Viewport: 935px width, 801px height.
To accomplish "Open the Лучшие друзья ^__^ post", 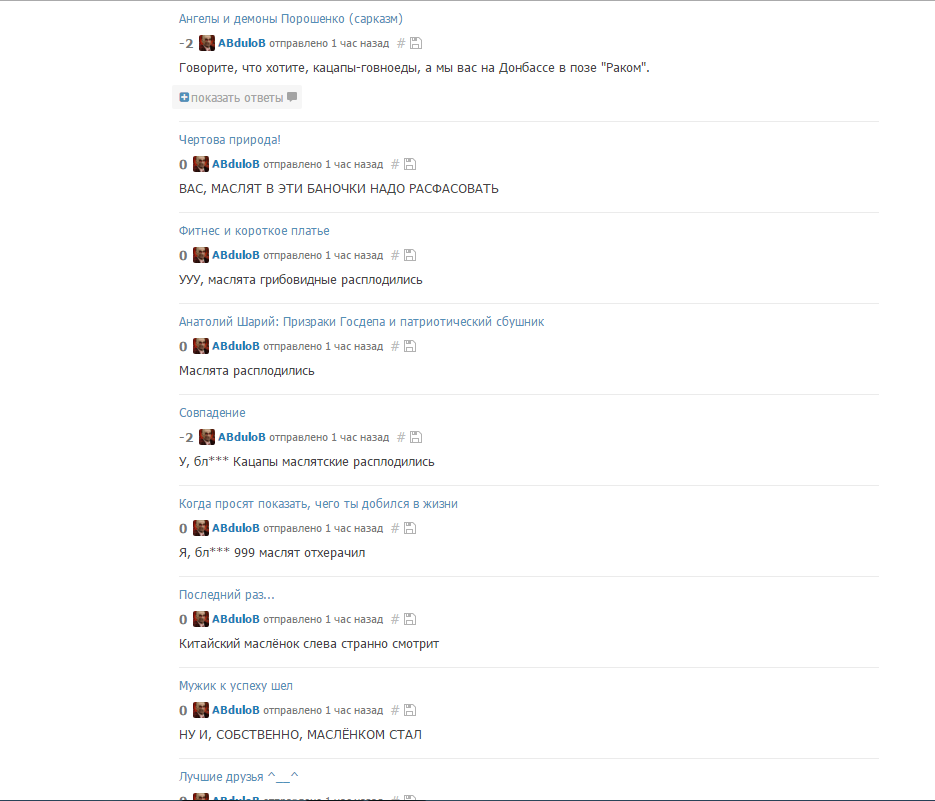I will pyautogui.click(x=239, y=777).
